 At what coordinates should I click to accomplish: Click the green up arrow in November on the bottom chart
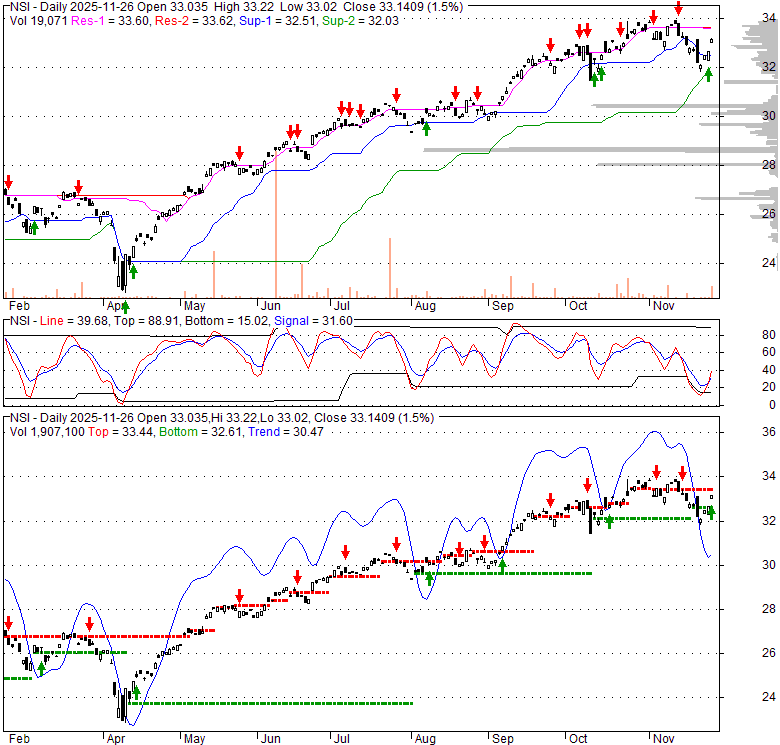[712, 513]
